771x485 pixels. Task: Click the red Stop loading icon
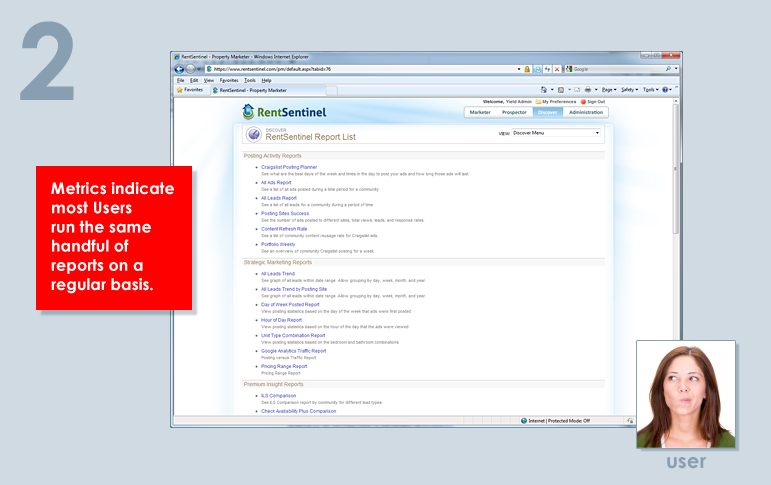(556, 69)
